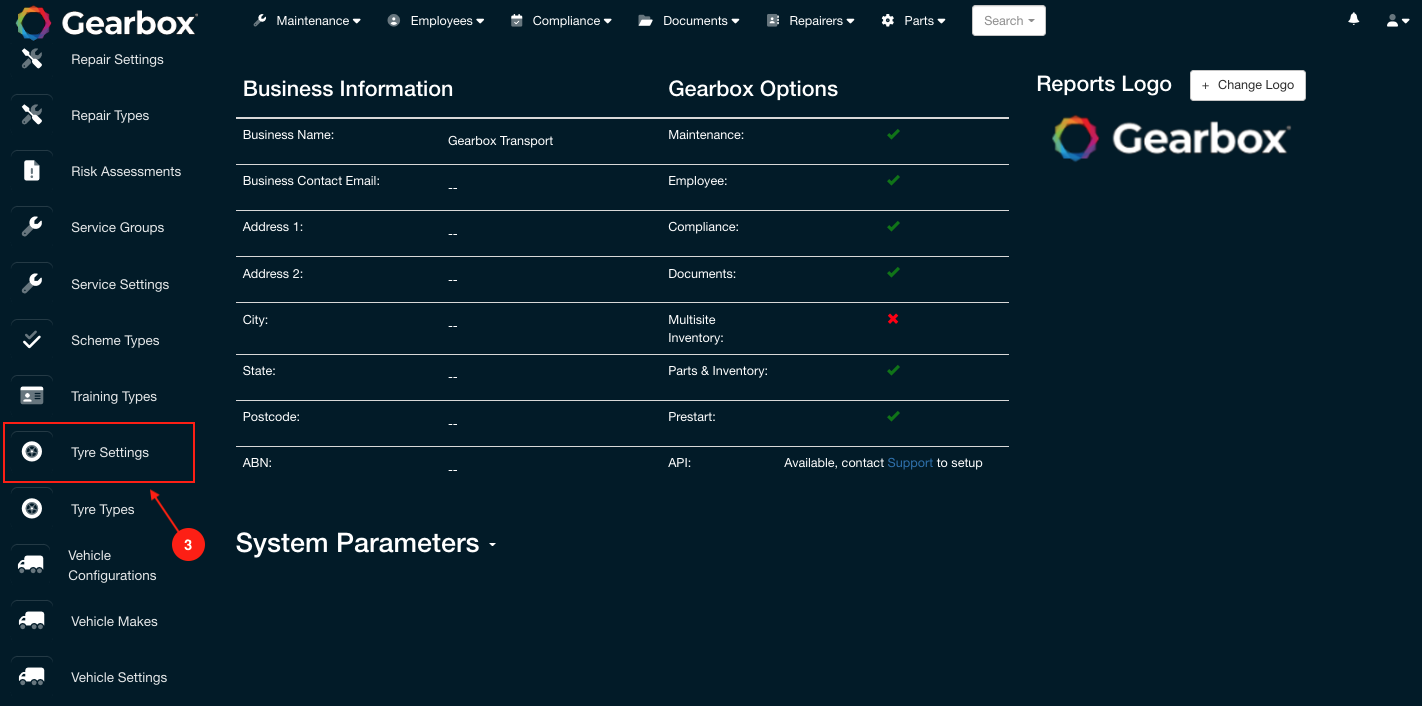The width and height of the screenshot is (1422, 706).
Task: Select Vehicle Settings sidebar label
Action: pyautogui.click(x=119, y=677)
